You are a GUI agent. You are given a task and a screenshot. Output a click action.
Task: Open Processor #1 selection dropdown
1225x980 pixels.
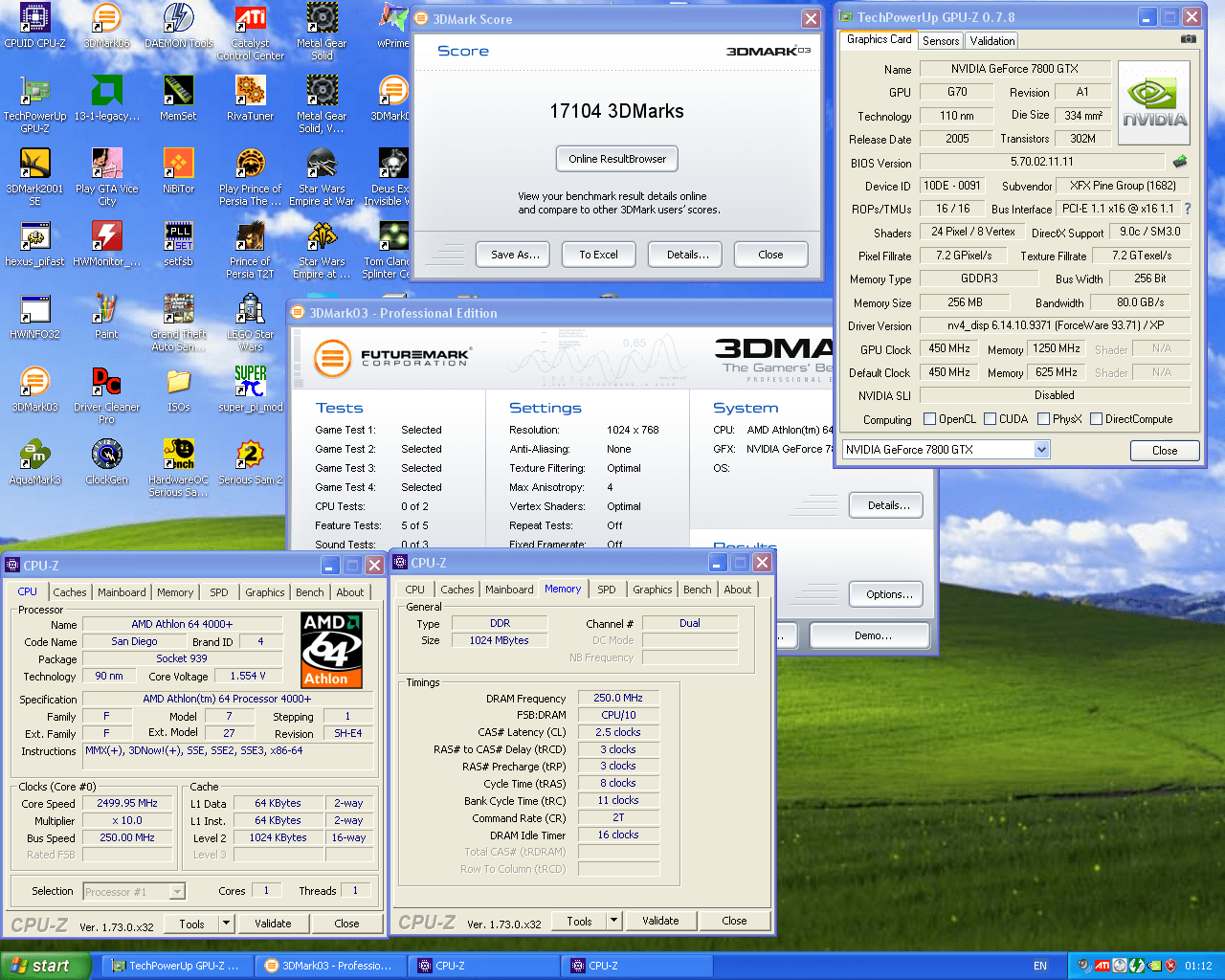177,892
